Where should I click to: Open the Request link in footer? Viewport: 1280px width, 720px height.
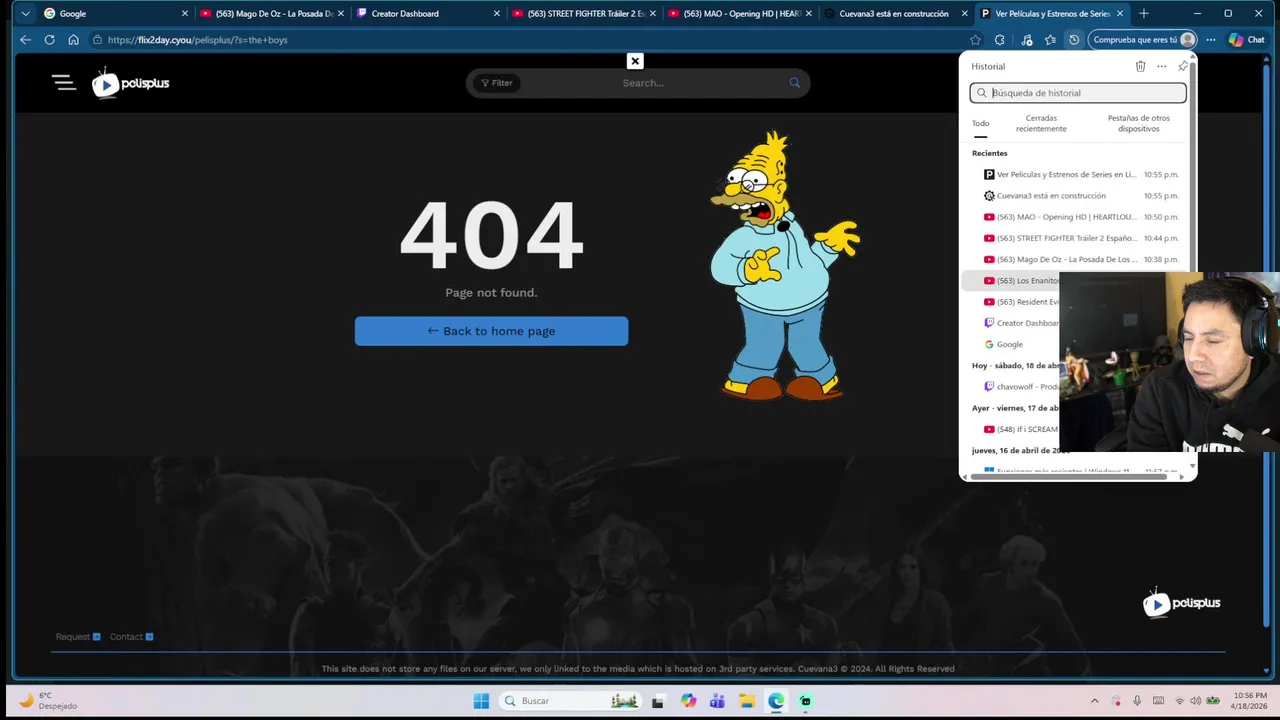(78, 637)
